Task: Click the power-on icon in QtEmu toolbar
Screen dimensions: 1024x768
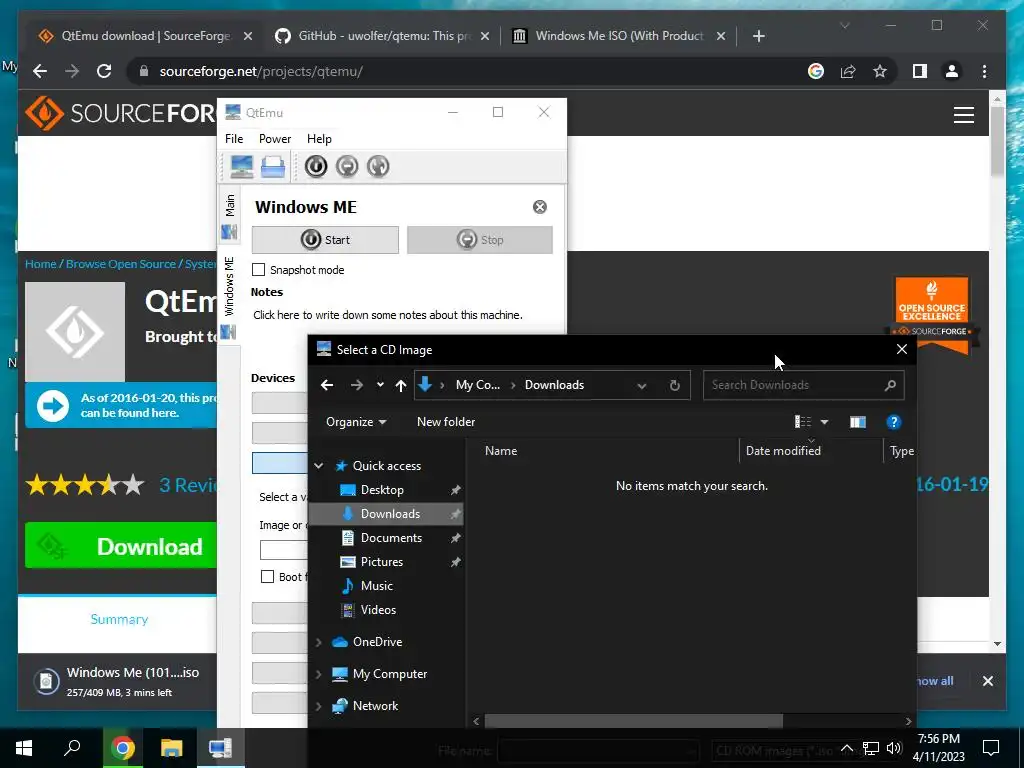Action: click(x=315, y=167)
